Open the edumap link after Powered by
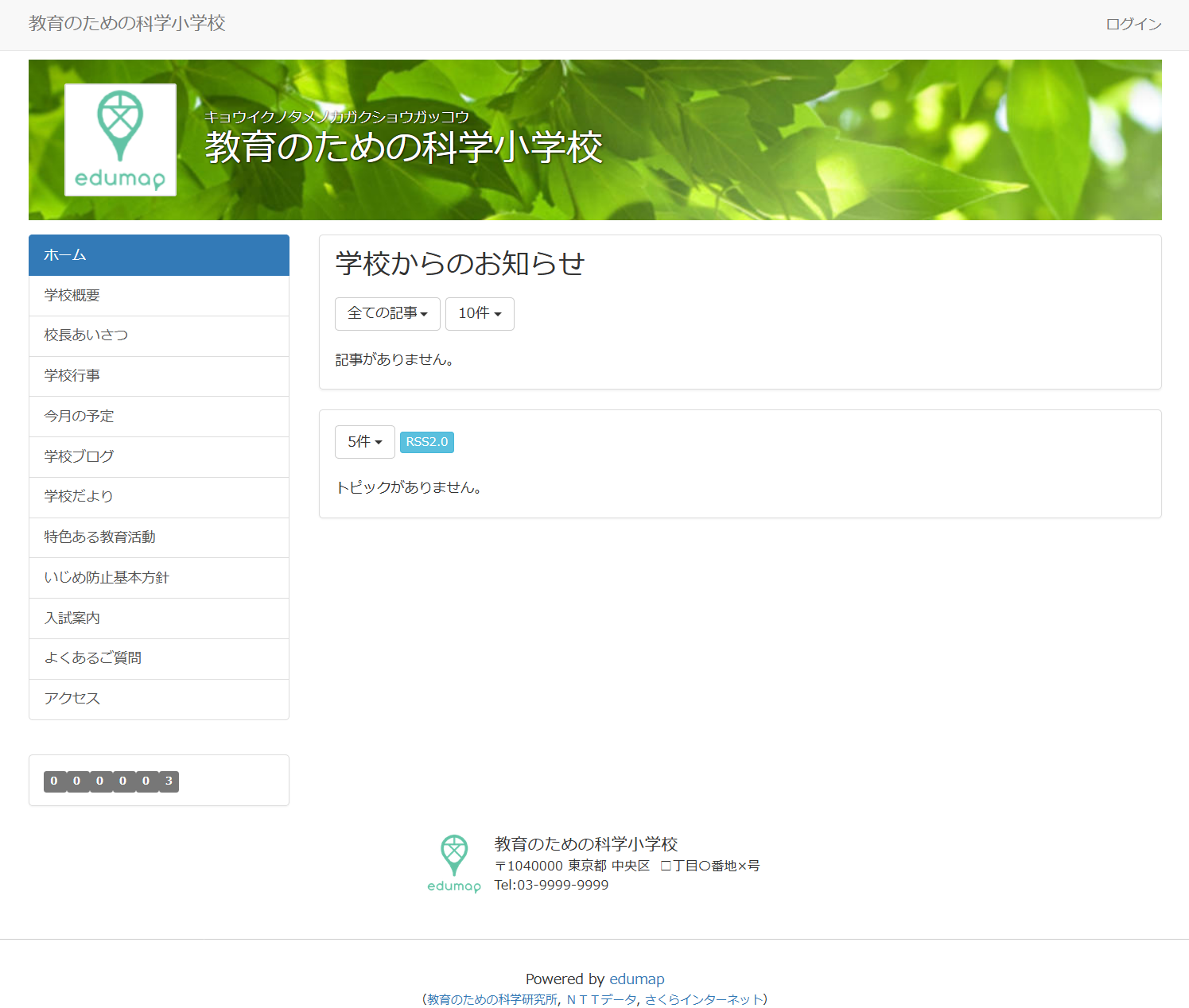Viewport: 1189px width, 1008px height. pyautogui.click(x=636, y=979)
